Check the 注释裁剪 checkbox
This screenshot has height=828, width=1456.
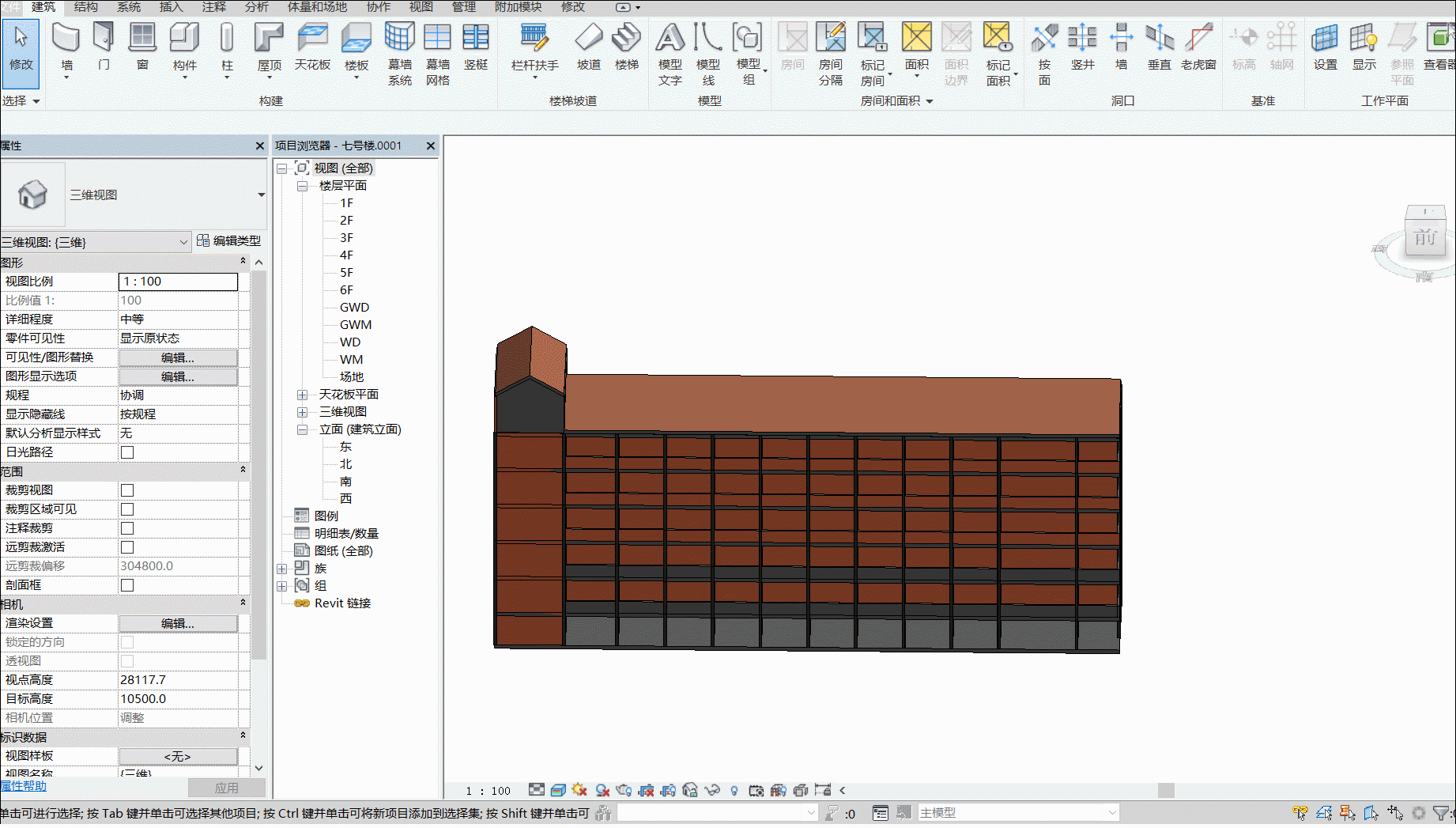(x=127, y=528)
